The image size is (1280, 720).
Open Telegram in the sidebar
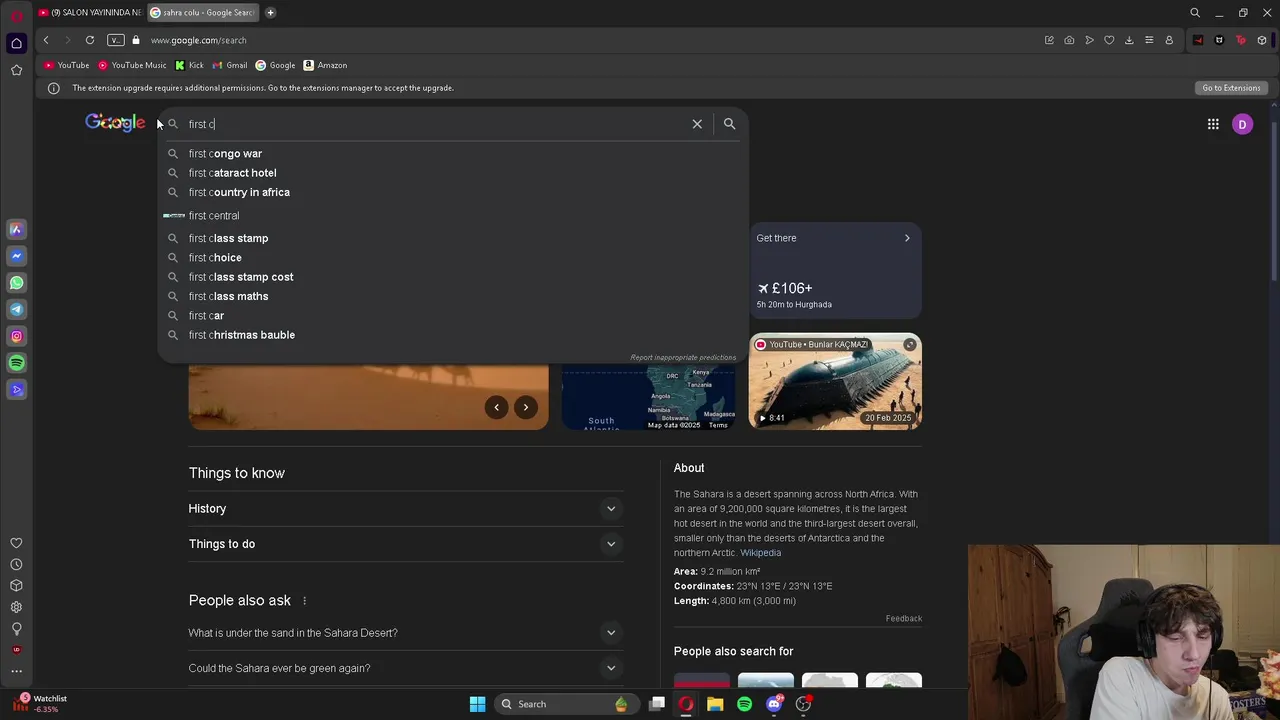pyautogui.click(x=16, y=309)
